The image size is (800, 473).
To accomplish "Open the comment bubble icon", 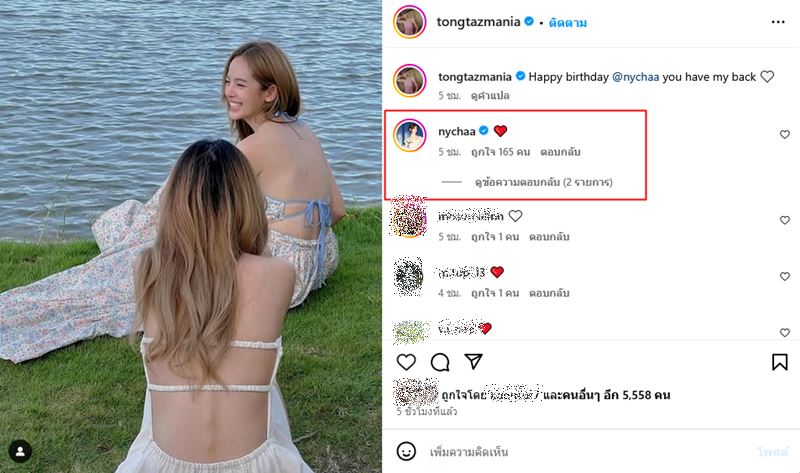I will click(440, 362).
